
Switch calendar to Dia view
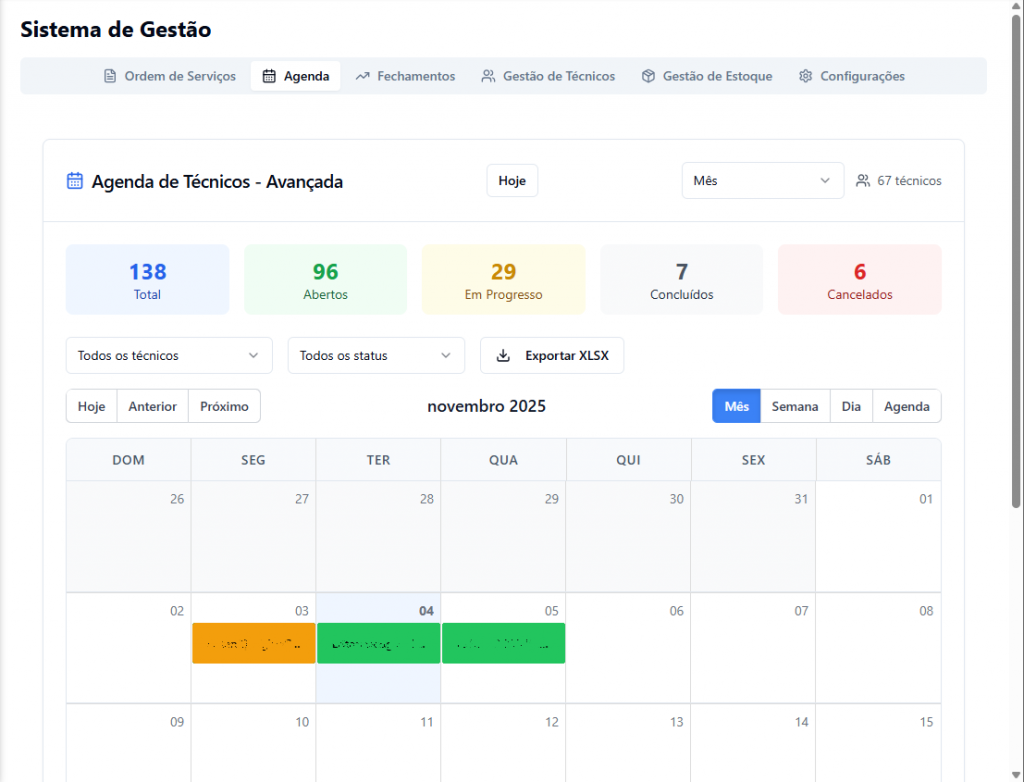coord(851,406)
